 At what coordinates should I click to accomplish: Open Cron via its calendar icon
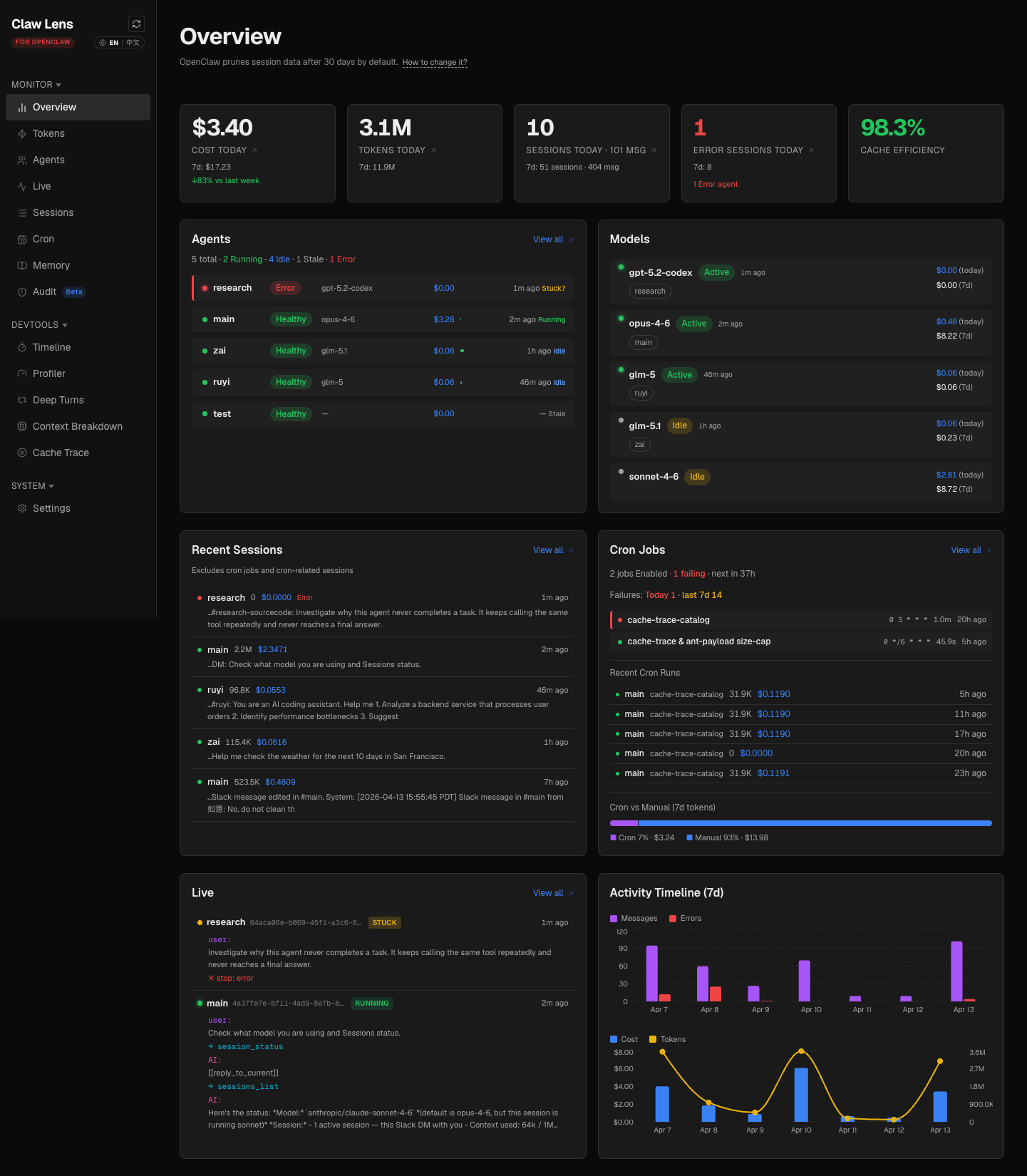[22, 239]
